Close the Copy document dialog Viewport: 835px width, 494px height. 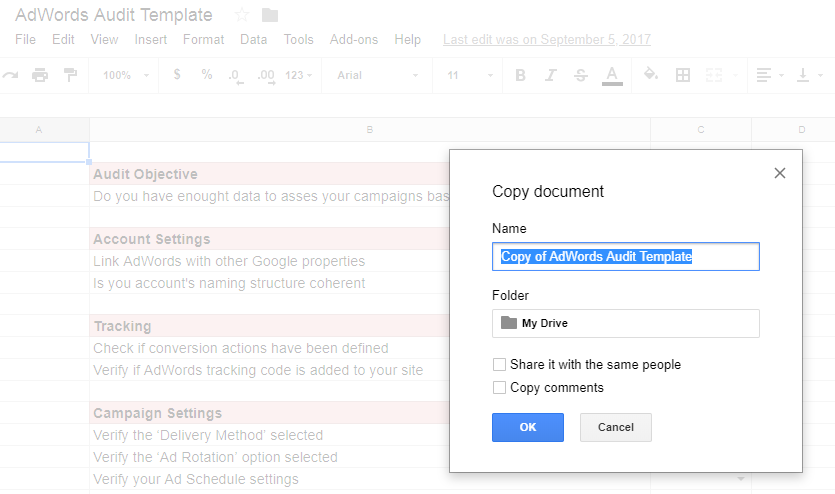point(780,173)
